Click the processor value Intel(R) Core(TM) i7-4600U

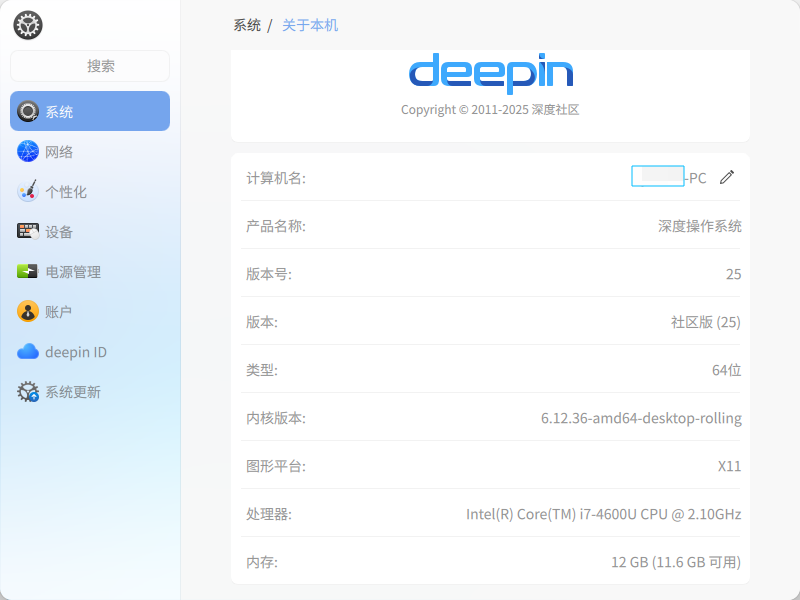click(x=604, y=514)
